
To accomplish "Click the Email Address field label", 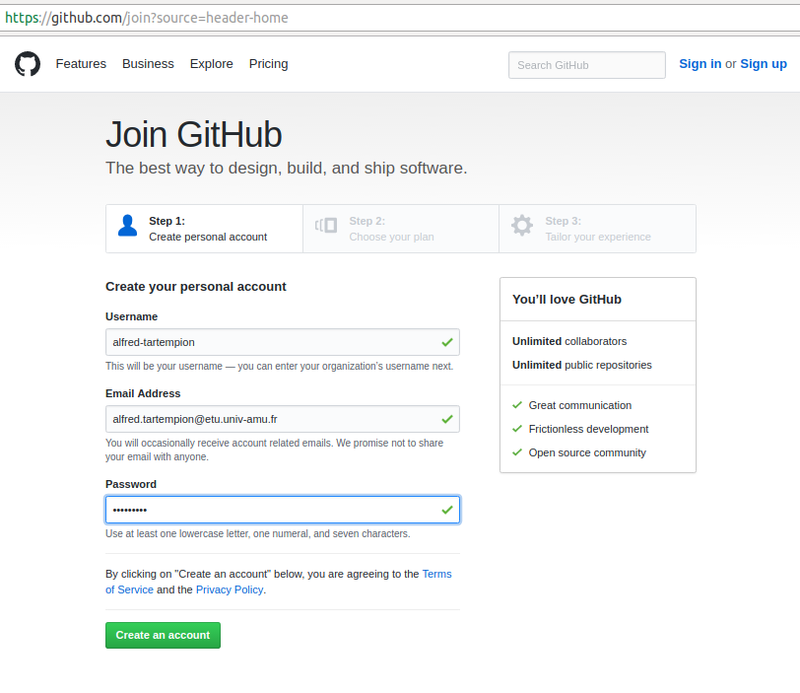I will point(143,393).
